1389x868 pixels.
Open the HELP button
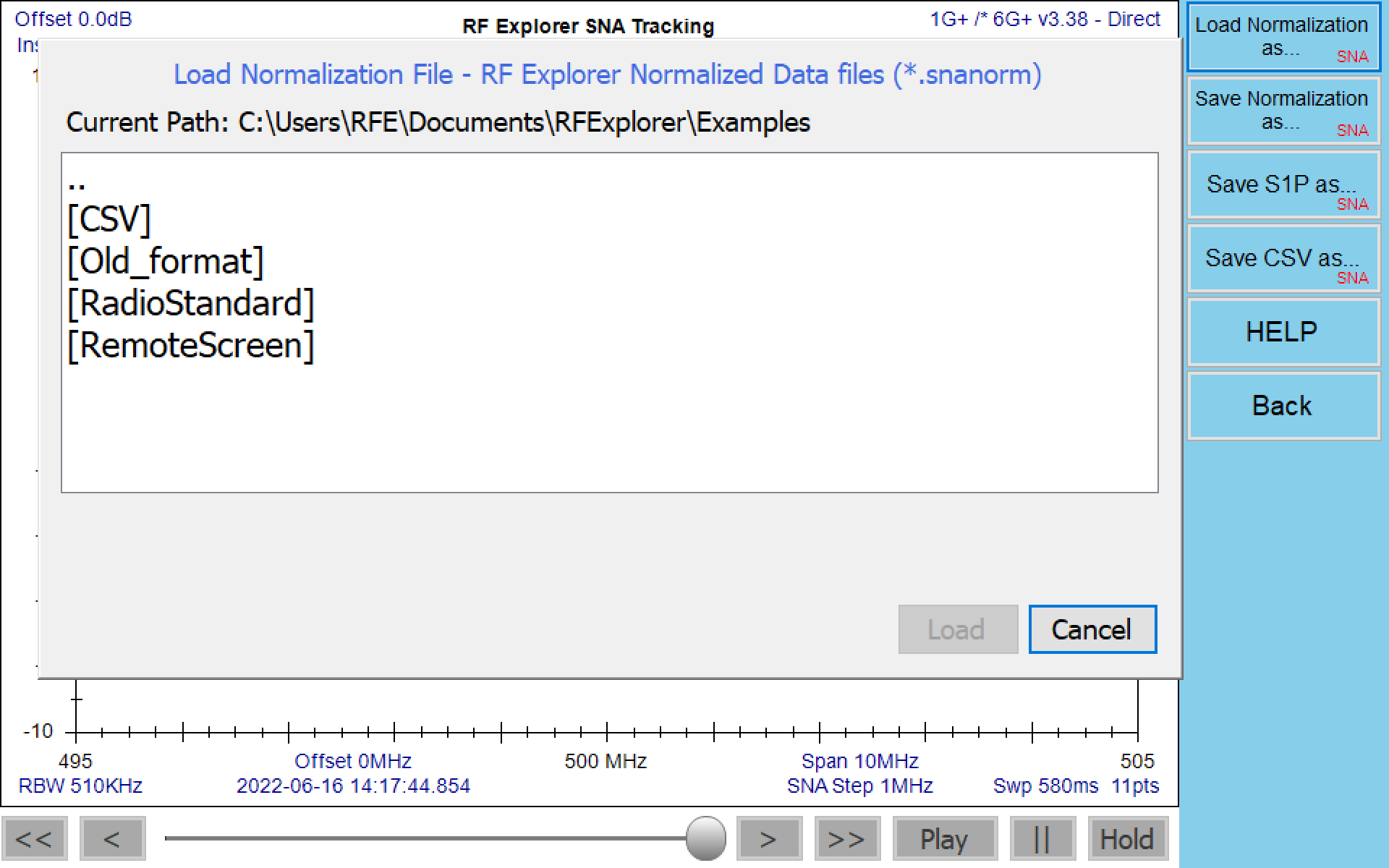point(1283,332)
